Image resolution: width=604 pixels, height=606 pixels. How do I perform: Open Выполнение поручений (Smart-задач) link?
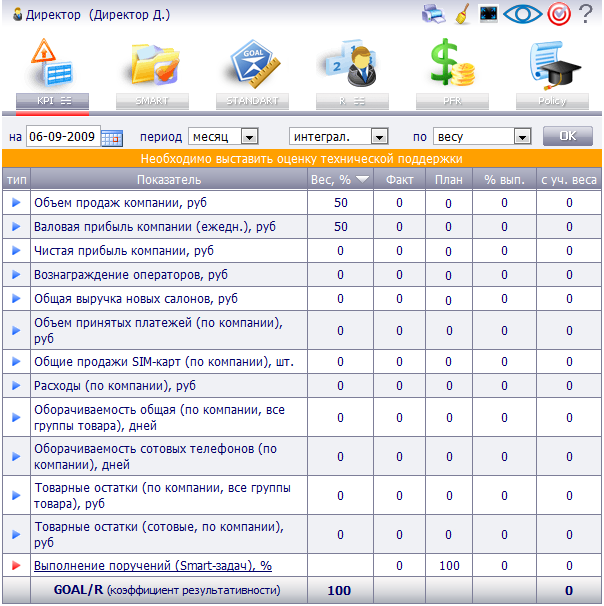pos(153,566)
